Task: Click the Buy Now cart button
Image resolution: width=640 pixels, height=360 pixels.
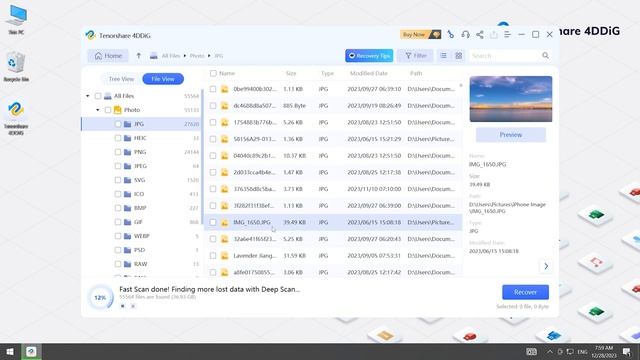Action: point(420,35)
